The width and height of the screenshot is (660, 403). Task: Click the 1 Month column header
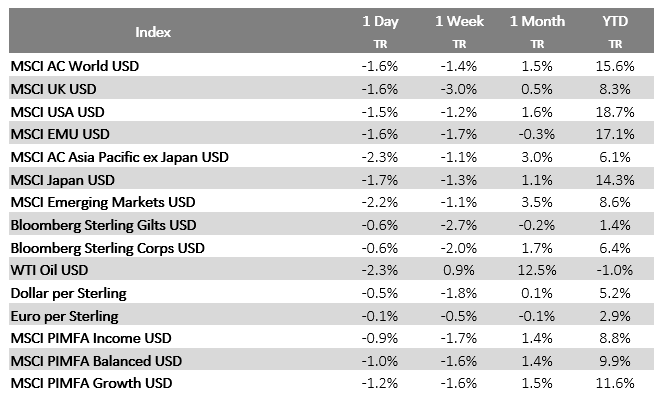pos(537,21)
